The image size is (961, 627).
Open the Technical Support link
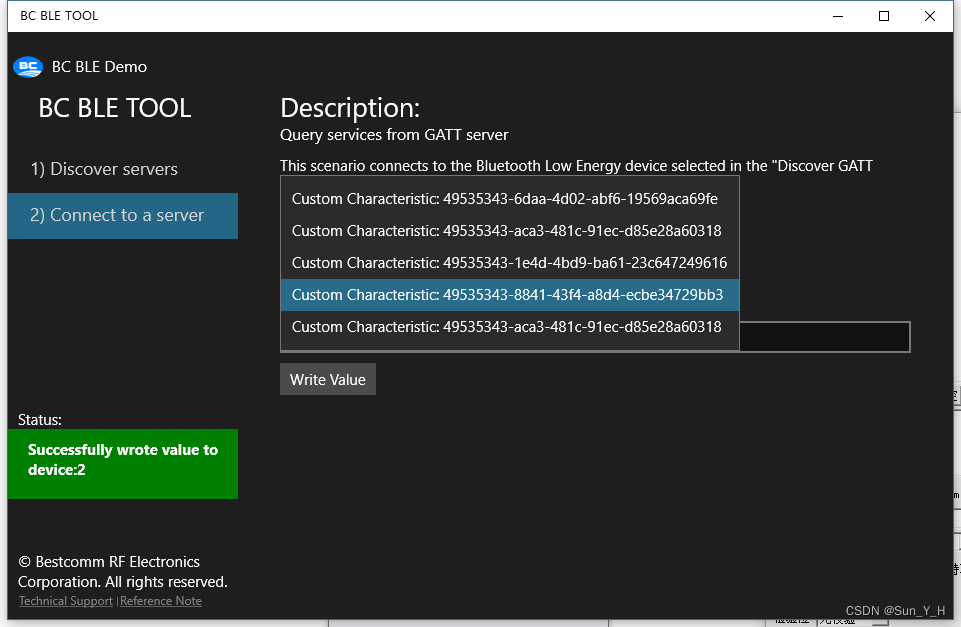(66, 601)
